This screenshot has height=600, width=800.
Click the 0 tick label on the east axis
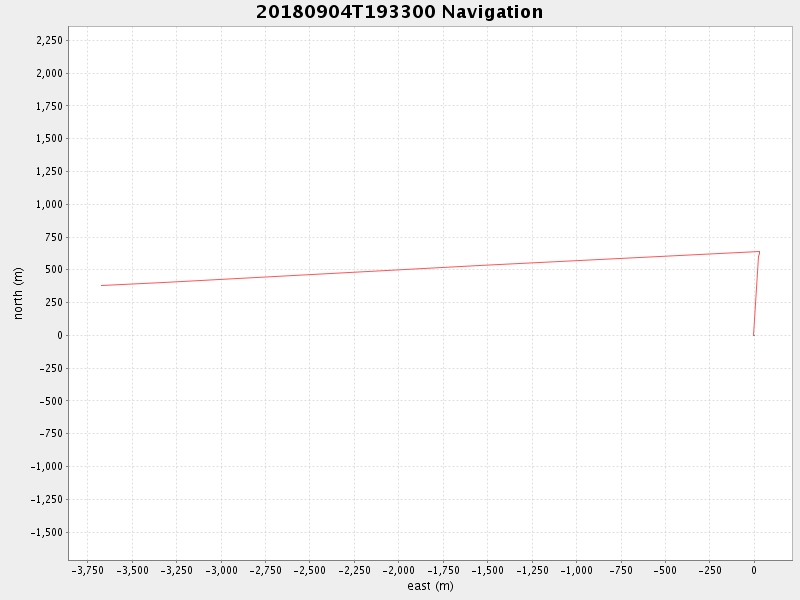(x=753, y=570)
